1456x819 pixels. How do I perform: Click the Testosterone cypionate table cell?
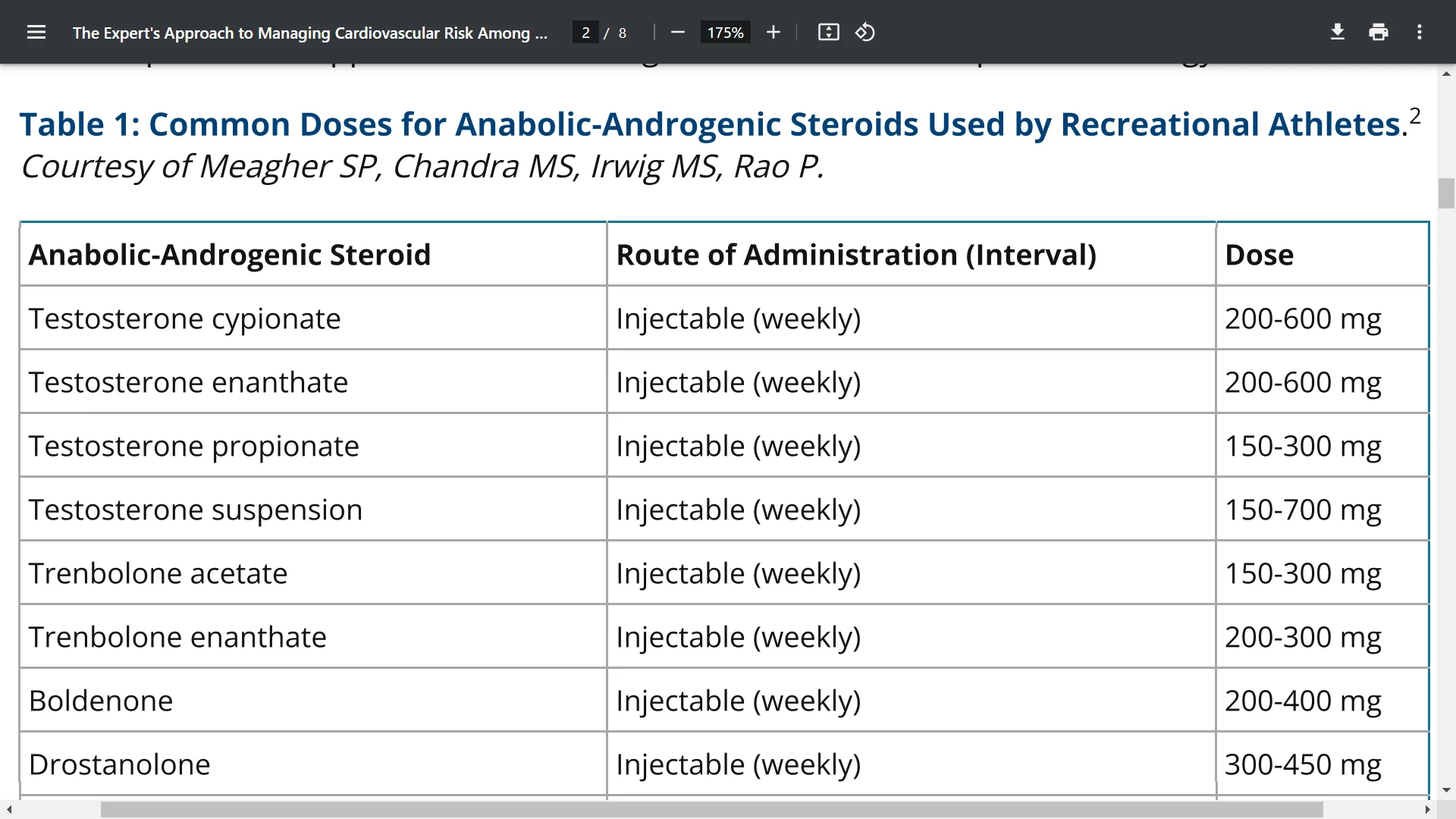point(184,318)
